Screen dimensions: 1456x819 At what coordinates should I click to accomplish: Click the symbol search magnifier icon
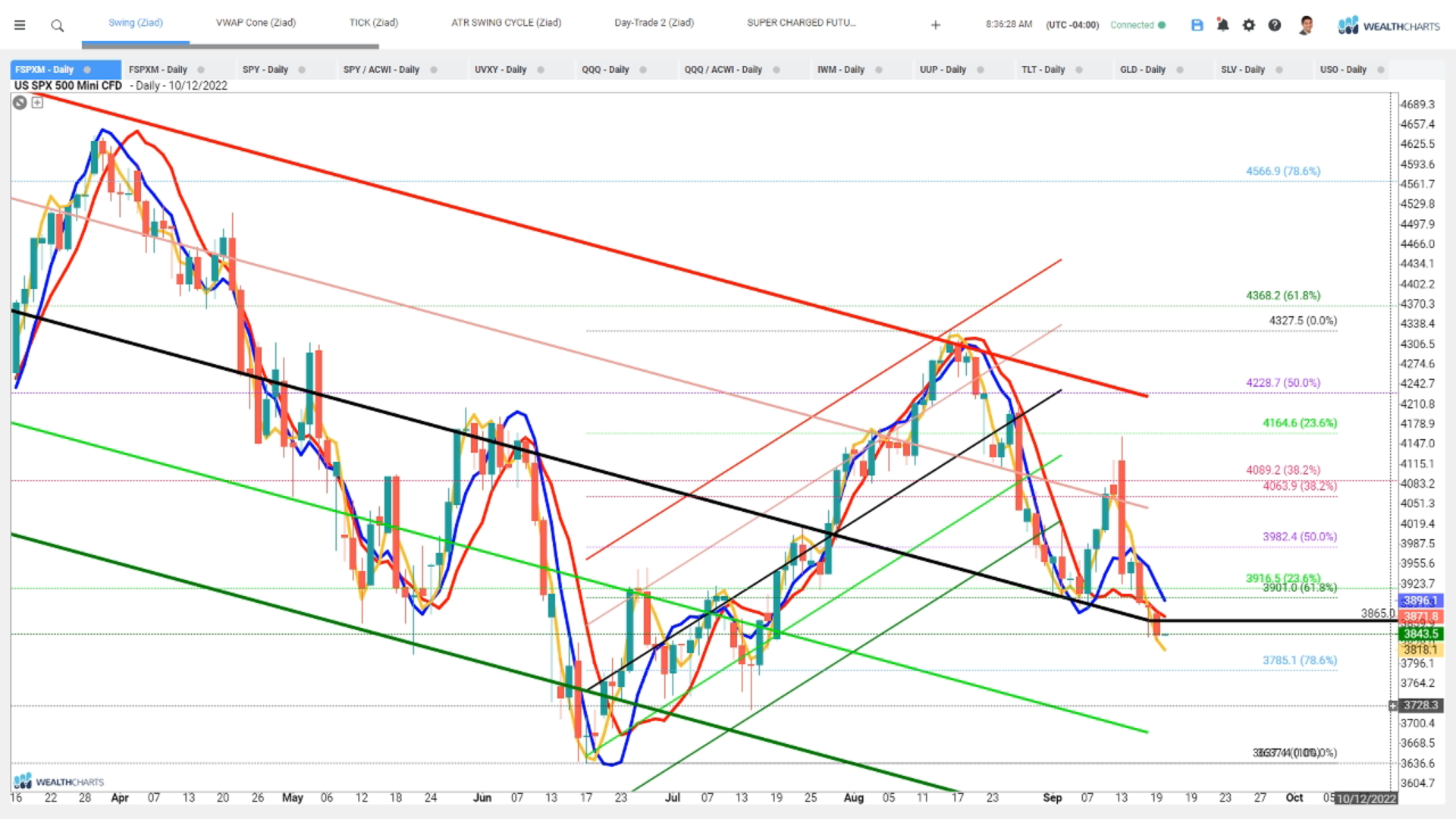[57, 26]
